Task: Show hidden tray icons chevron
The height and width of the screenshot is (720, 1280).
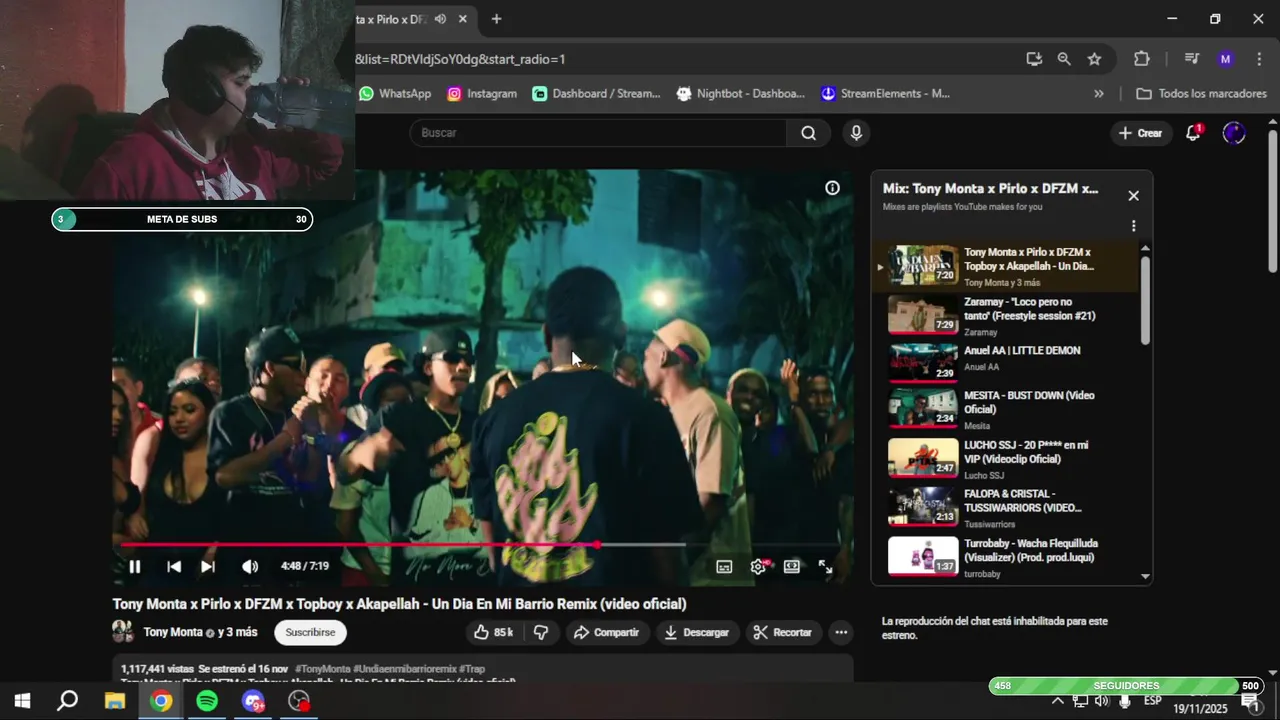Action: (1058, 701)
